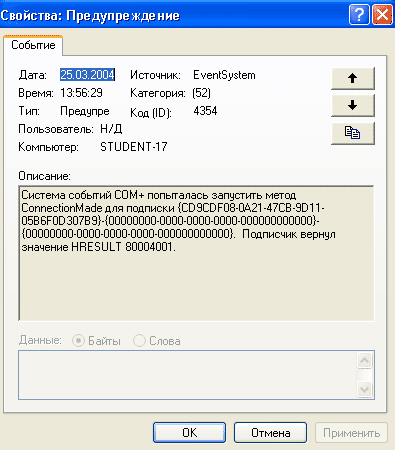Click the time value 13:56:29

(81, 93)
